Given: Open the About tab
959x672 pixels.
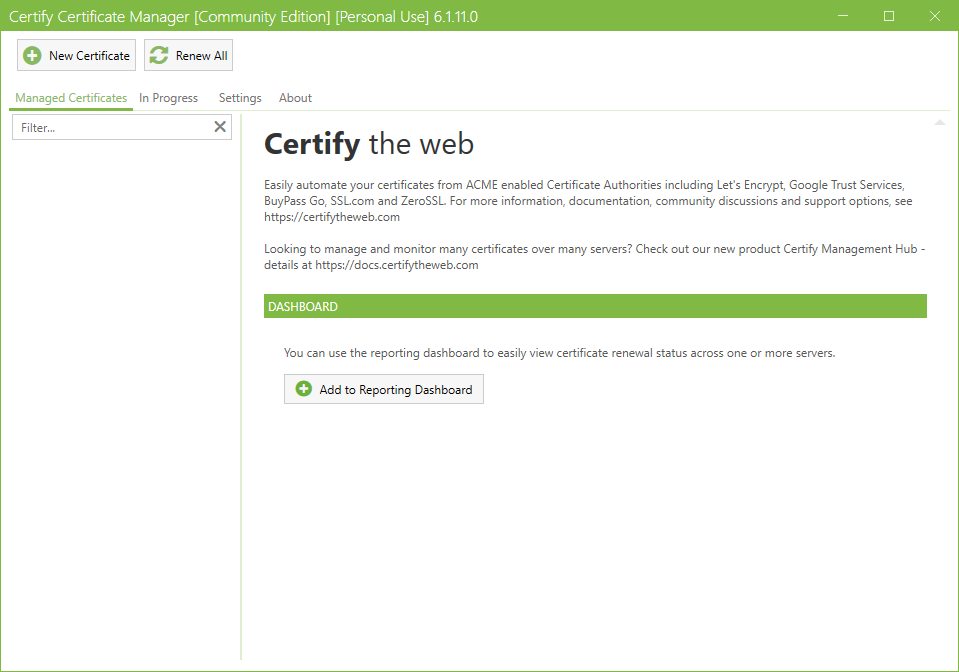Looking at the screenshot, I should pyautogui.click(x=295, y=98).
